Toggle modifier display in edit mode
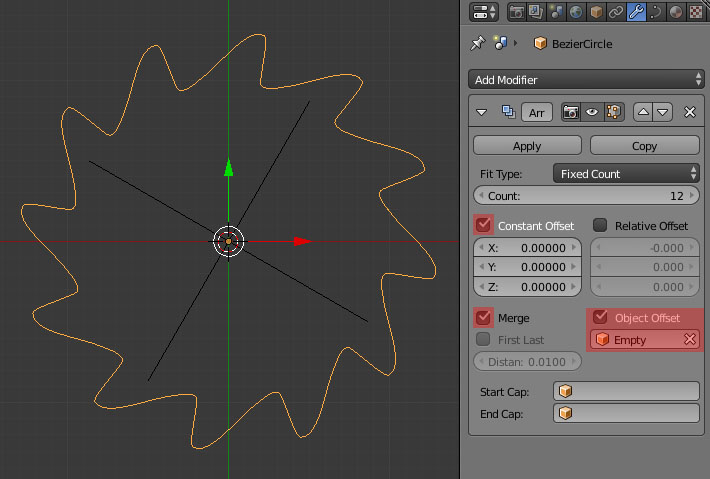This screenshot has width=710, height=479. [x=614, y=112]
